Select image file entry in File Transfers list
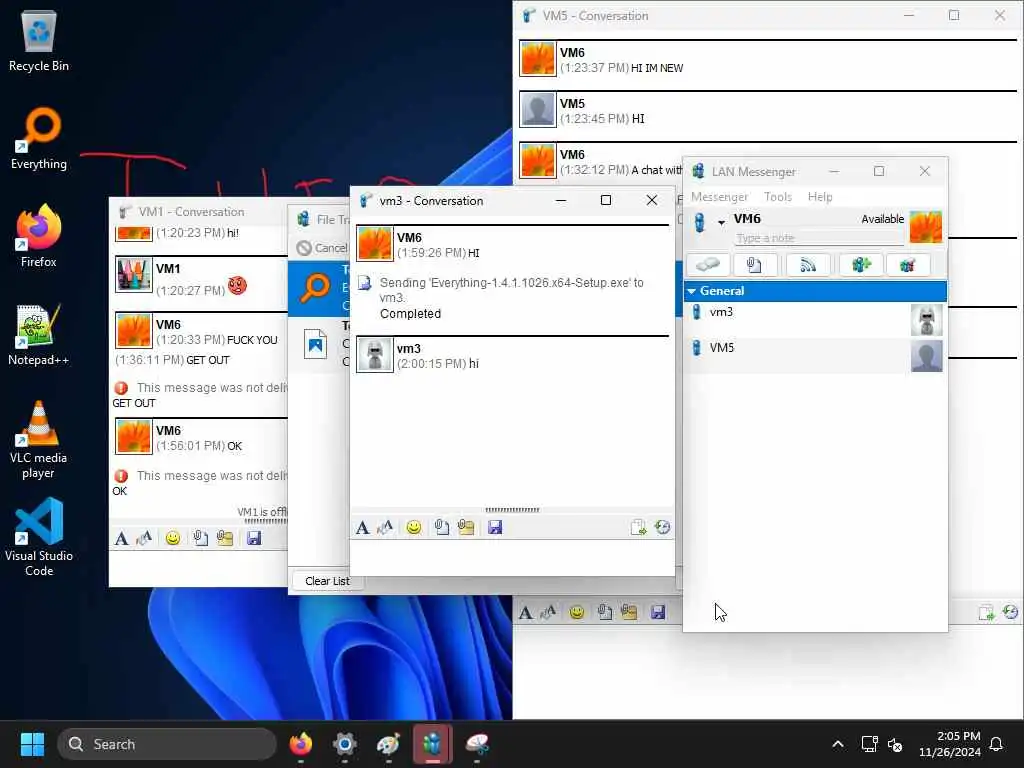This screenshot has height=768, width=1024. (320, 344)
